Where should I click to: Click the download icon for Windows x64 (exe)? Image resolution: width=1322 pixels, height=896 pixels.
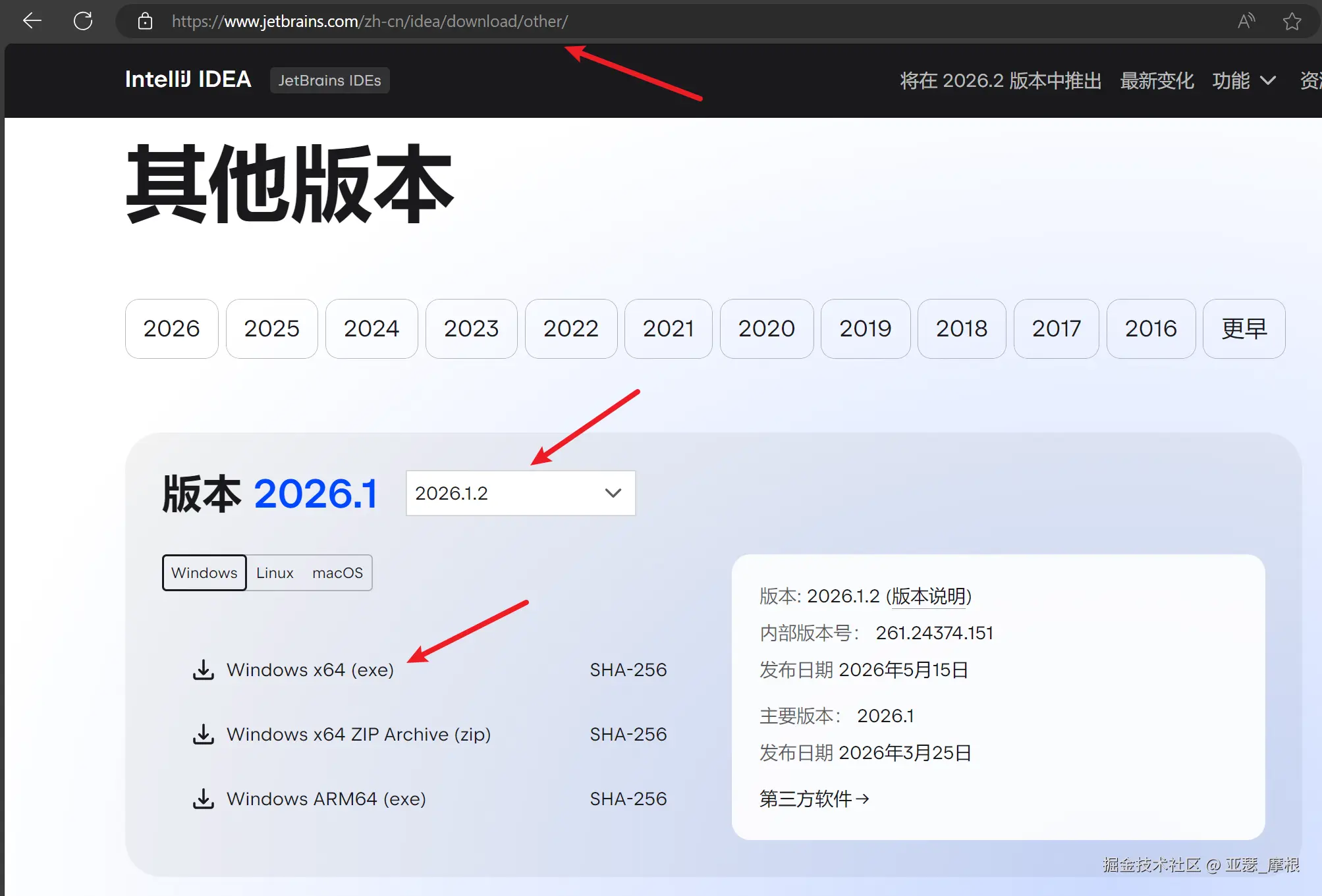[x=204, y=670]
